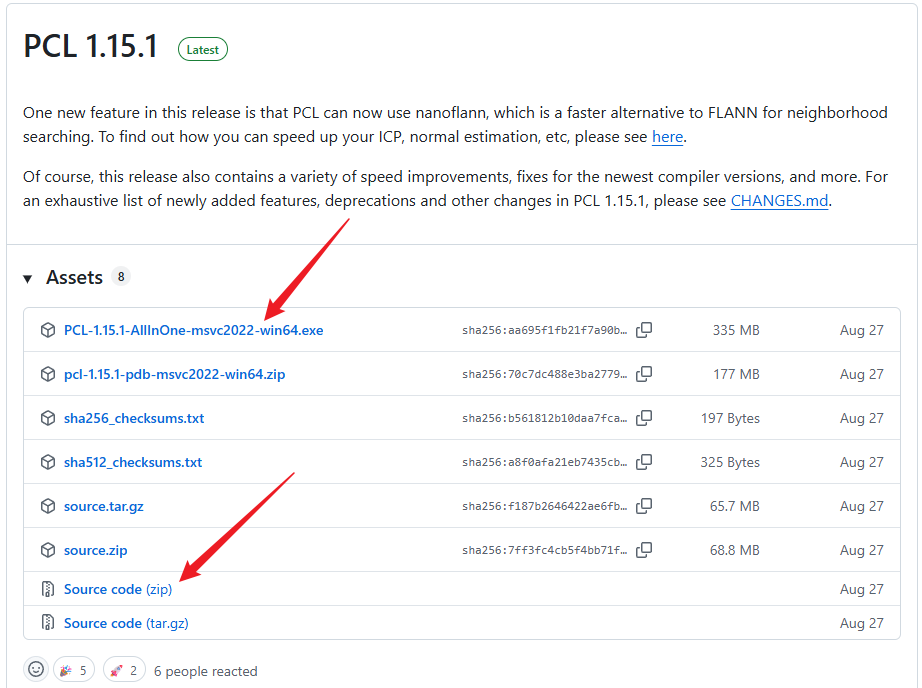Image resolution: width=922 pixels, height=688 pixels.
Task: Click package icon beside PCL AllInOne exe
Action: click(x=47, y=330)
